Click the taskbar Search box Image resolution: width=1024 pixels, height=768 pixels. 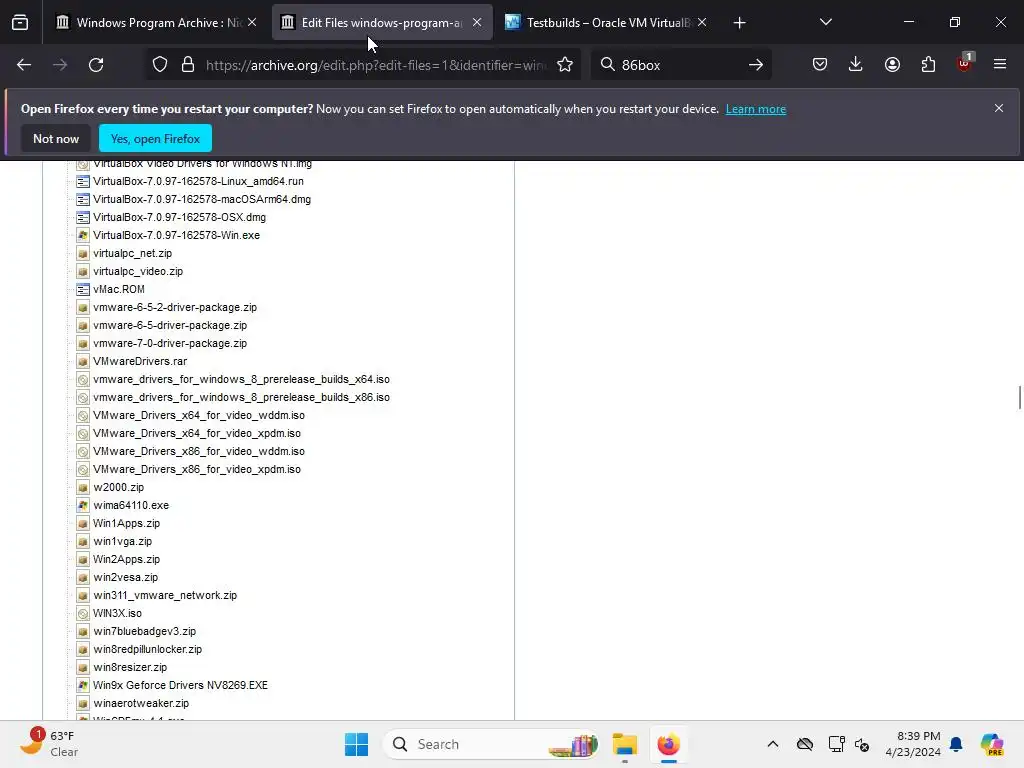490,744
